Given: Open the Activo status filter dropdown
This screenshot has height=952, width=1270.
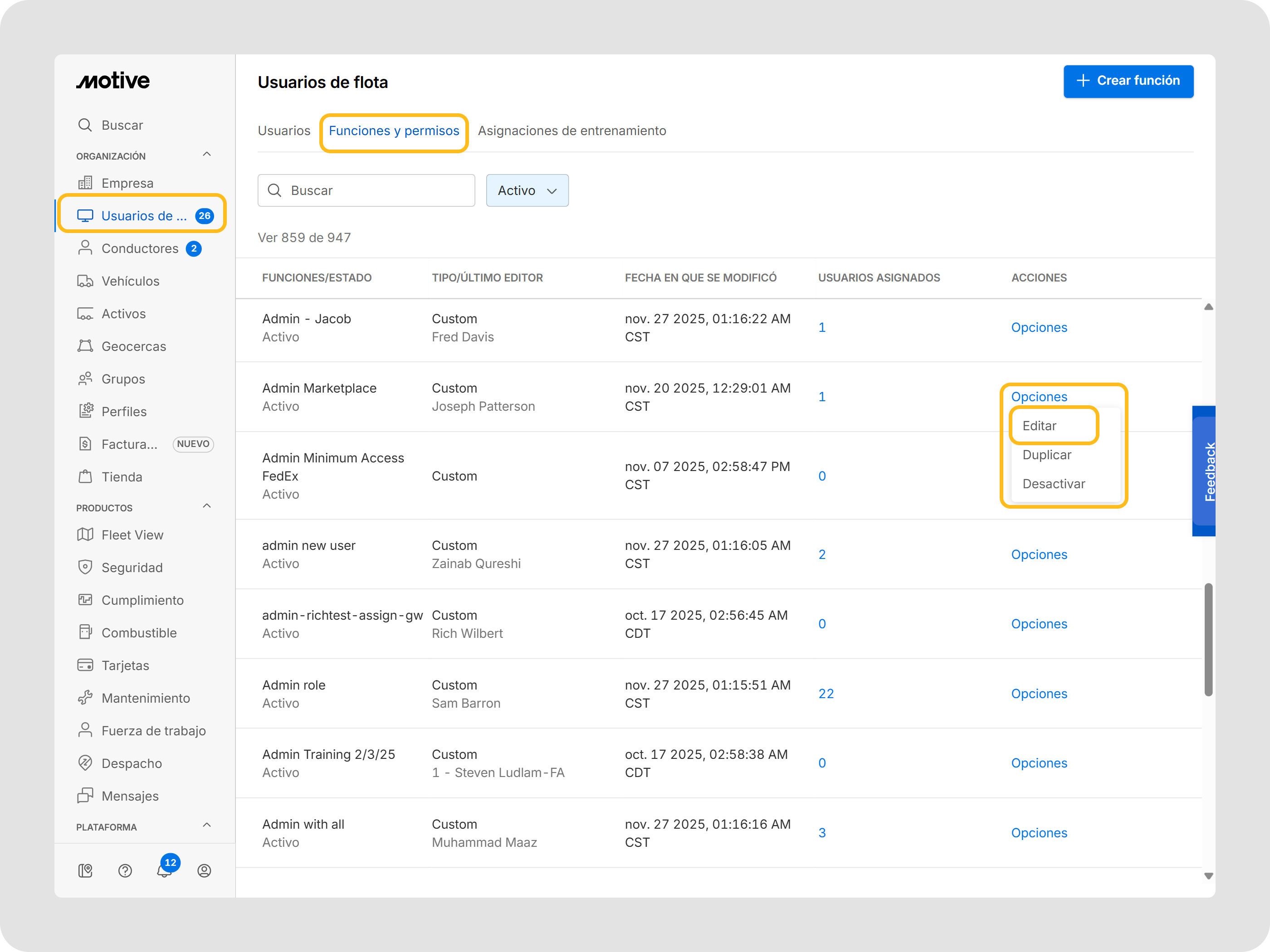Looking at the screenshot, I should pyautogui.click(x=527, y=190).
